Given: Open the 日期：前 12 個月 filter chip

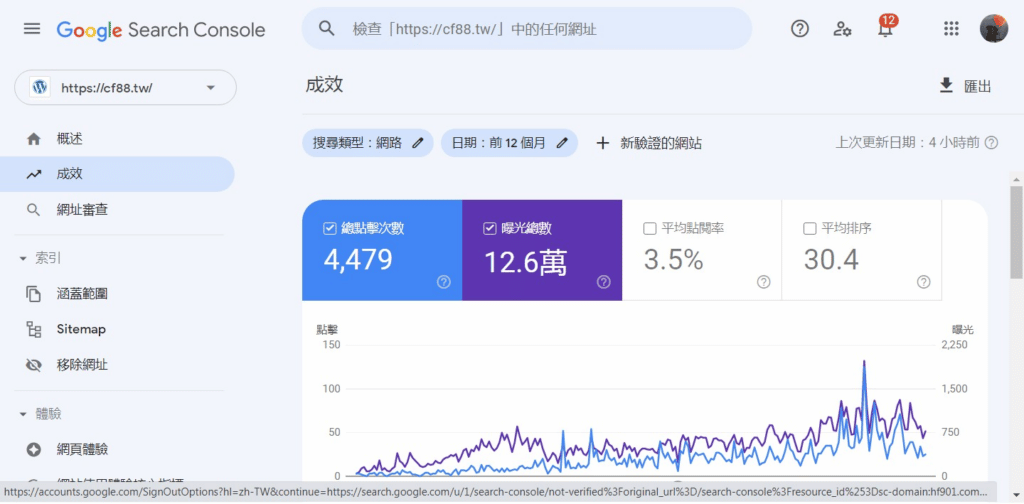Looking at the screenshot, I should click(x=509, y=143).
